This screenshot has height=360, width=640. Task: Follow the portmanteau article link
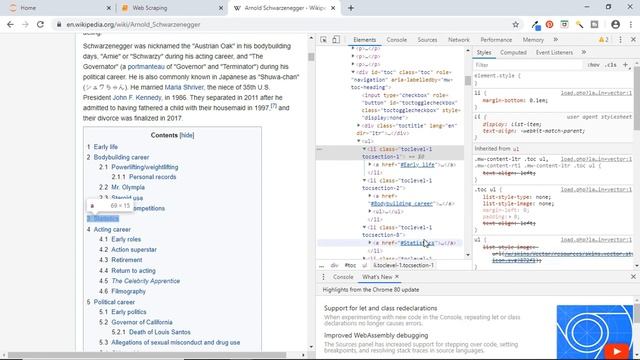point(146,67)
